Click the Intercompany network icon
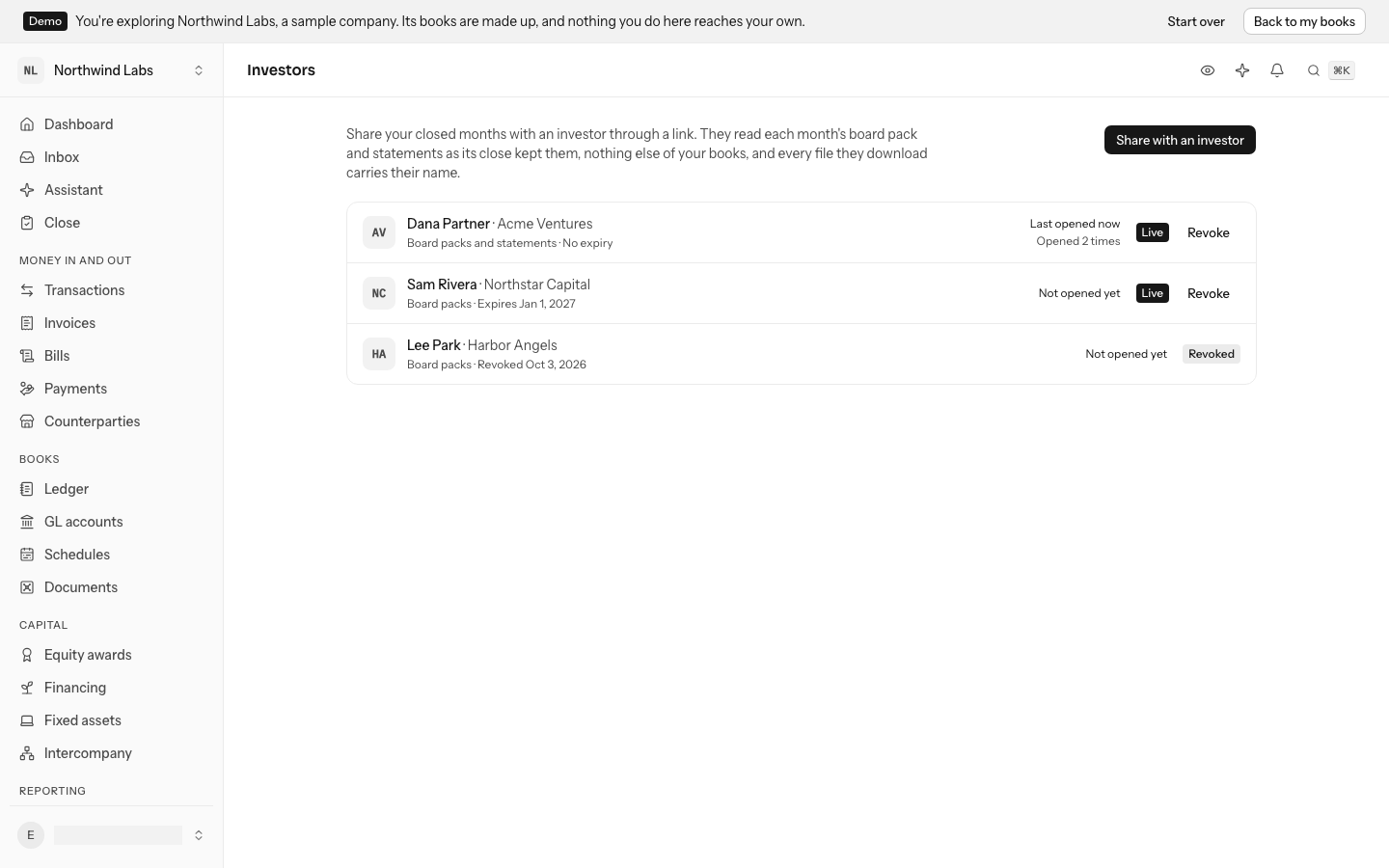 27,753
